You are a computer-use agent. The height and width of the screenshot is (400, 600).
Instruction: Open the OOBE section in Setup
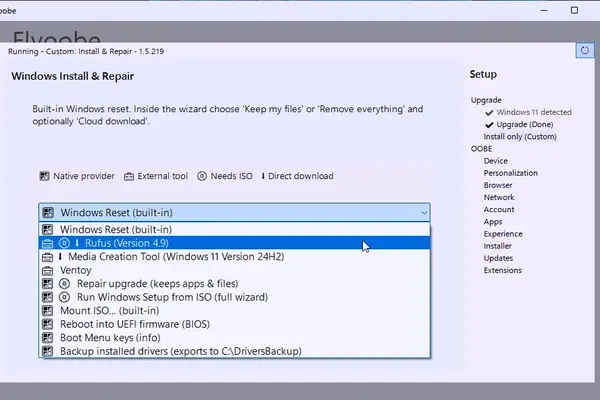481,149
